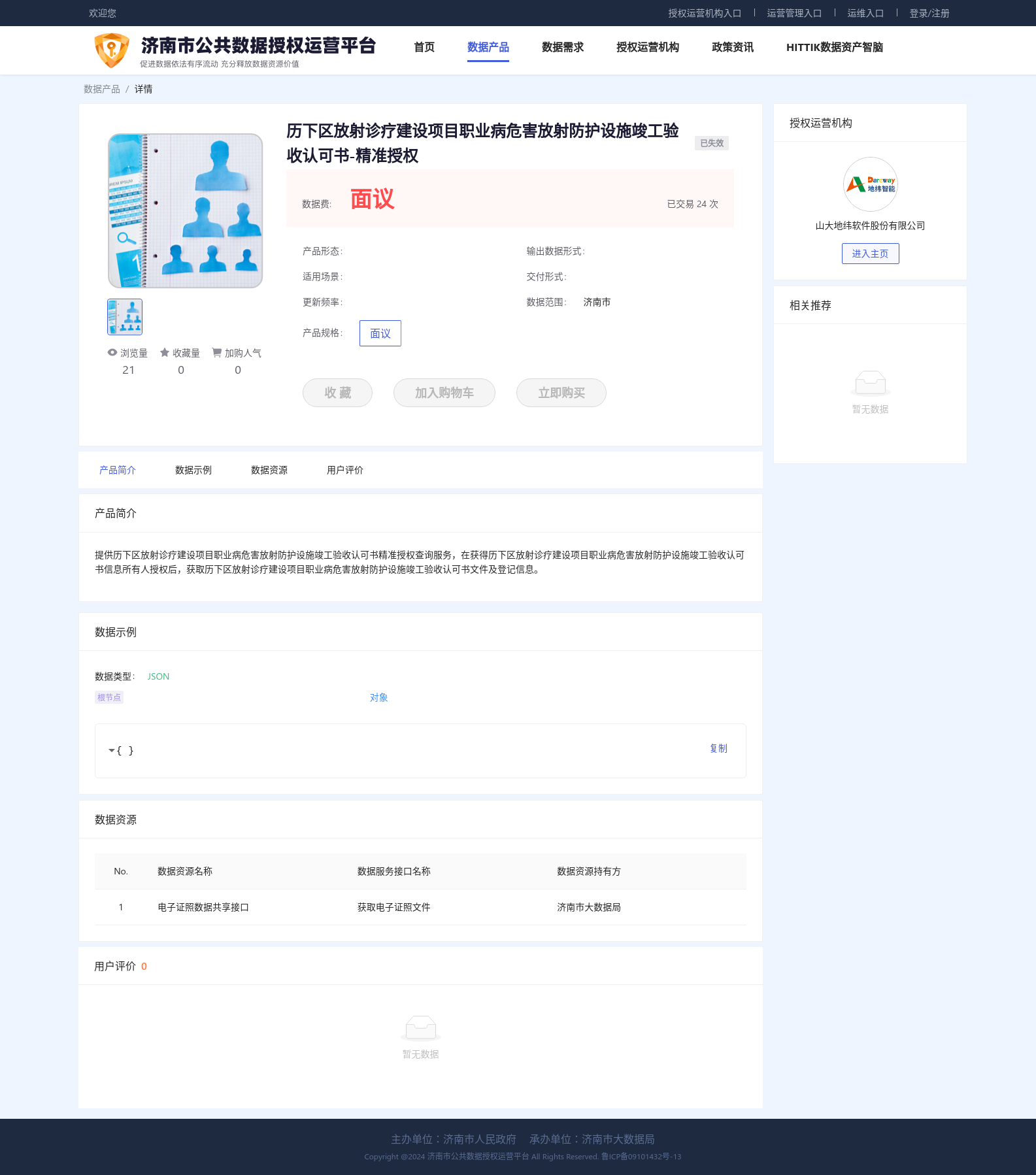Image resolution: width=1036 pixels, height=1175 pixels.
Task: Open the 数据产品 navigation item
Action: [x=488, y=47]
